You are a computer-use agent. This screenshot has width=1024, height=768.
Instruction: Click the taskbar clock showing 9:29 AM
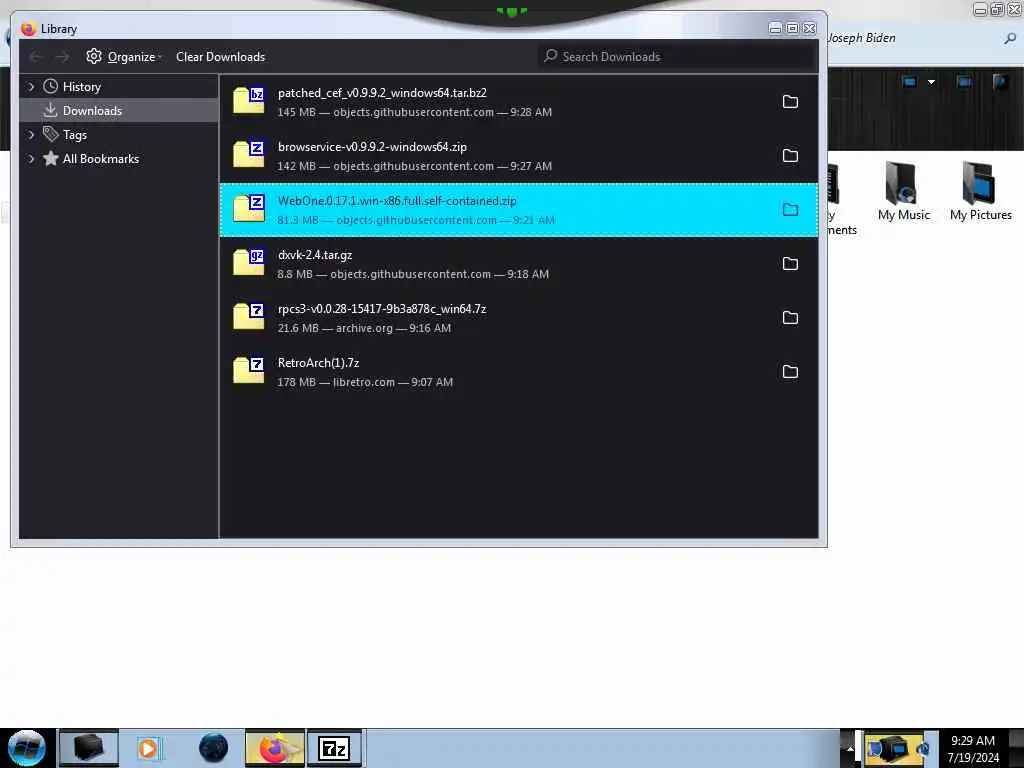973,748
